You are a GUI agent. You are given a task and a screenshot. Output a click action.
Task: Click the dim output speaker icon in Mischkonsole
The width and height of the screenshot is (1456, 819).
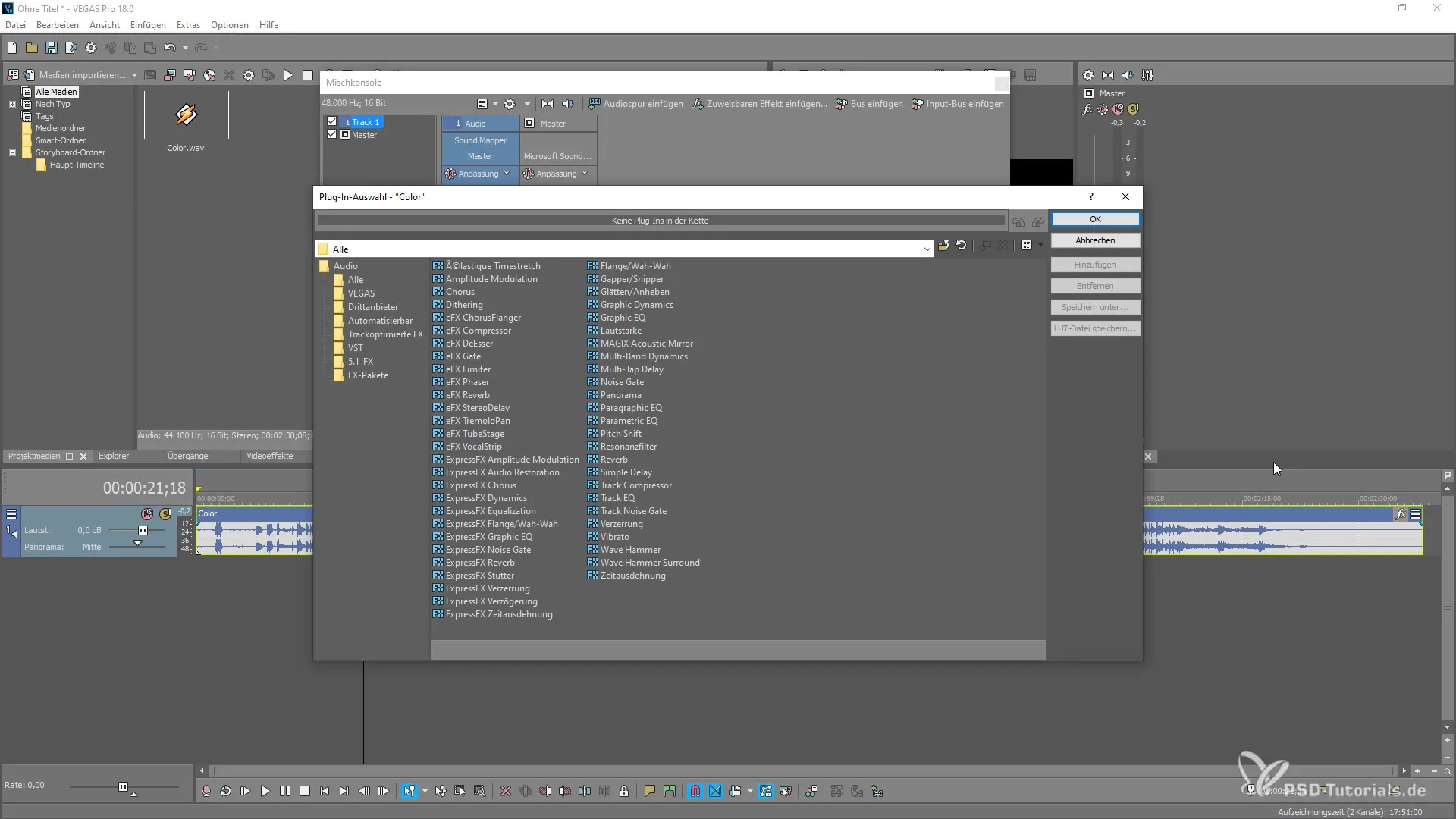point(568,104)
